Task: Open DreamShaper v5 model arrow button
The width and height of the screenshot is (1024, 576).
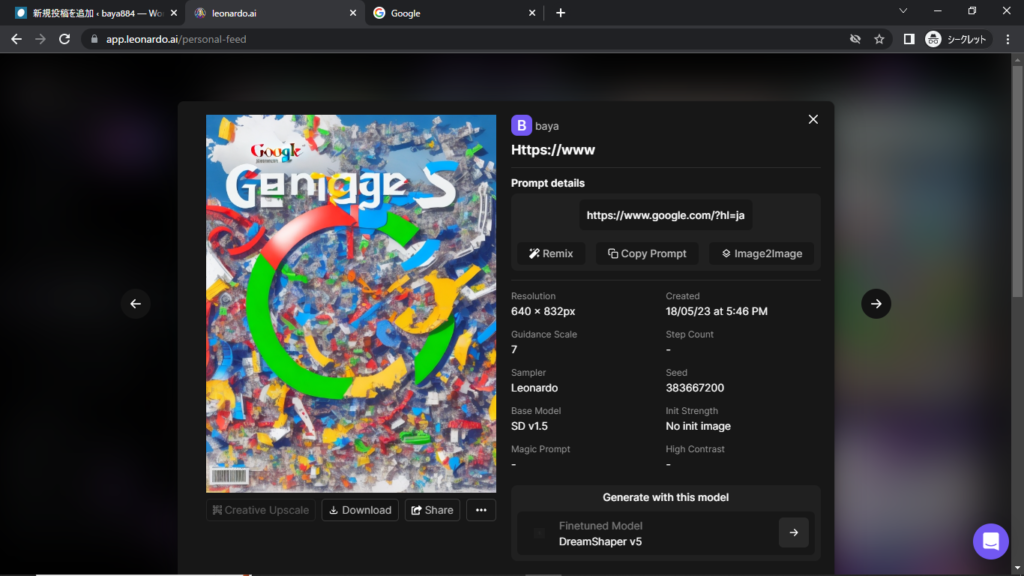Action: 793,533
